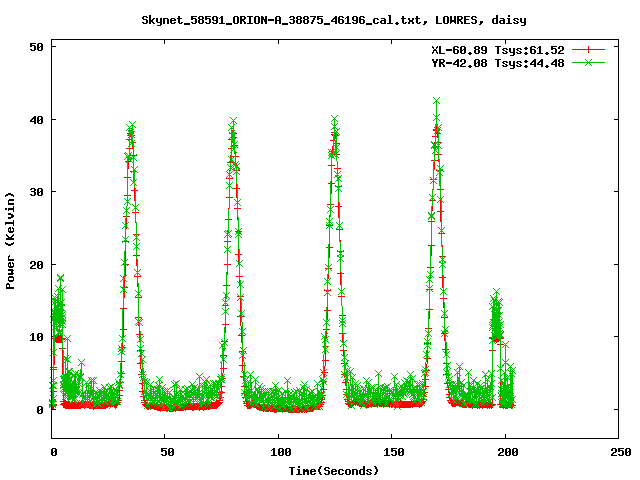Click the Power (Kelvin) y-axis label
The image size is (640, 480).
[x=10, y=241]
